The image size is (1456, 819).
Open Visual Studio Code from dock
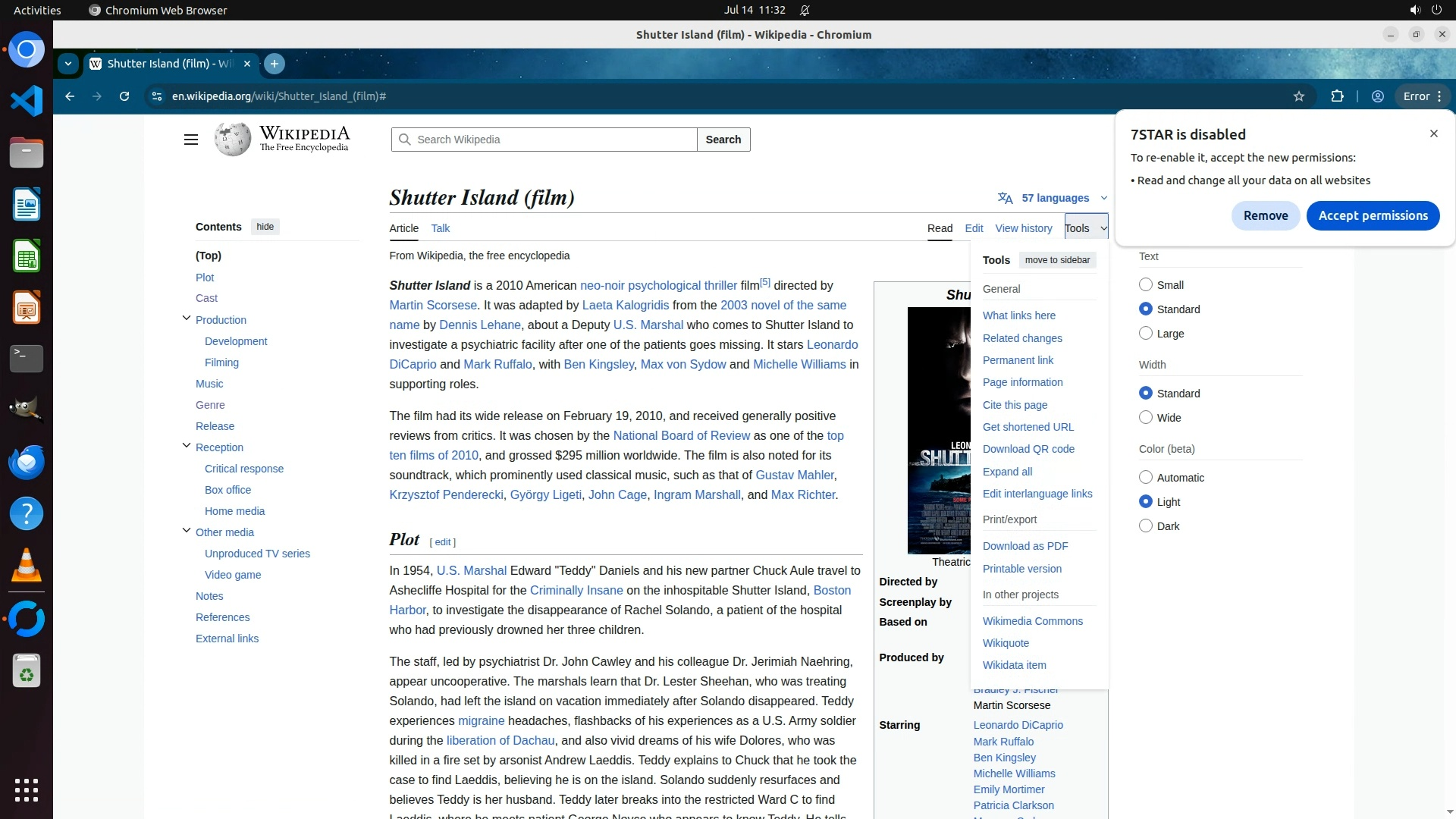(x=27, y=101)
